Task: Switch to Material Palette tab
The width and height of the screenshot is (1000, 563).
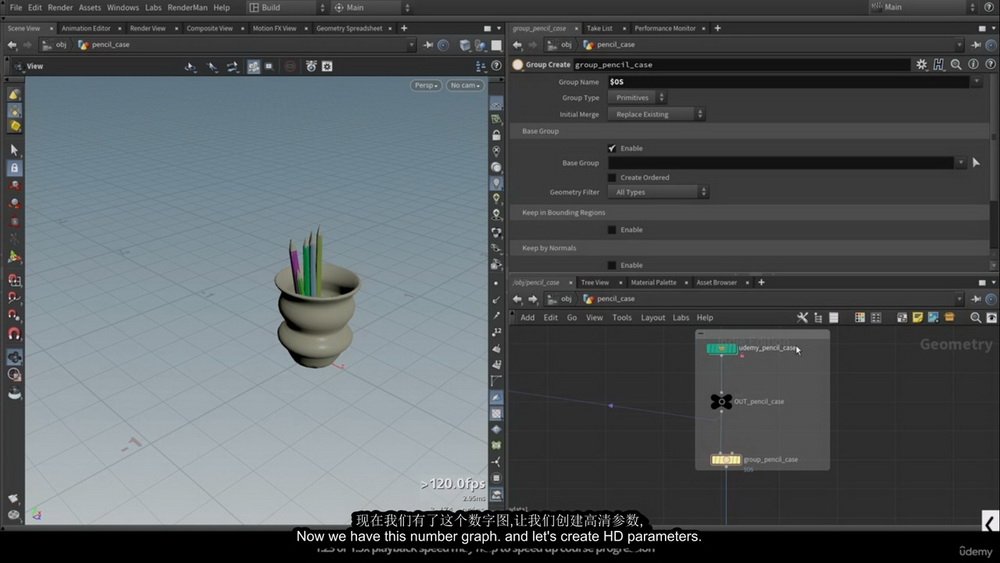Action: 653,282
